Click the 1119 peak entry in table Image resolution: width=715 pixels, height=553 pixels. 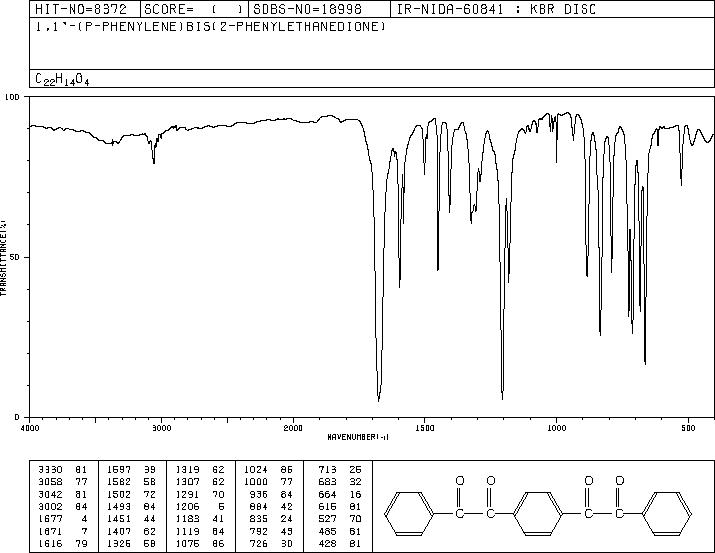click(200, 532)
